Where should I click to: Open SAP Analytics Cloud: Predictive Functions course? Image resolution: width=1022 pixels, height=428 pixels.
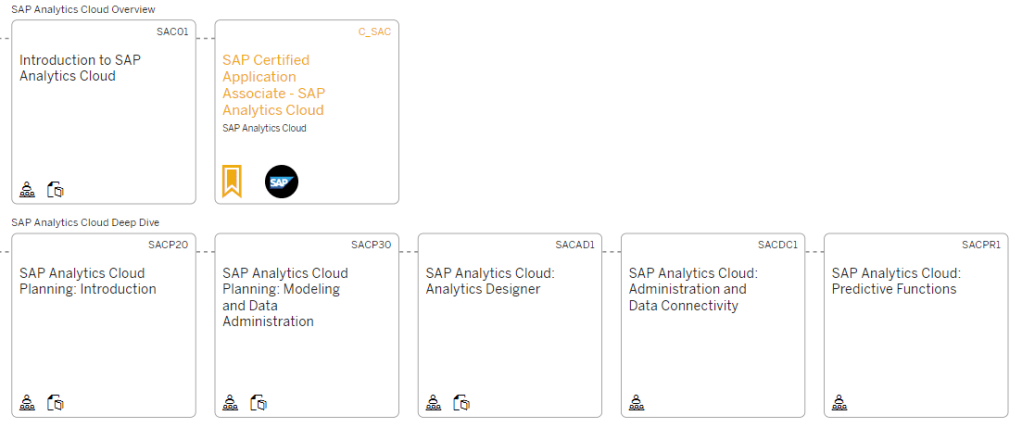895,281
